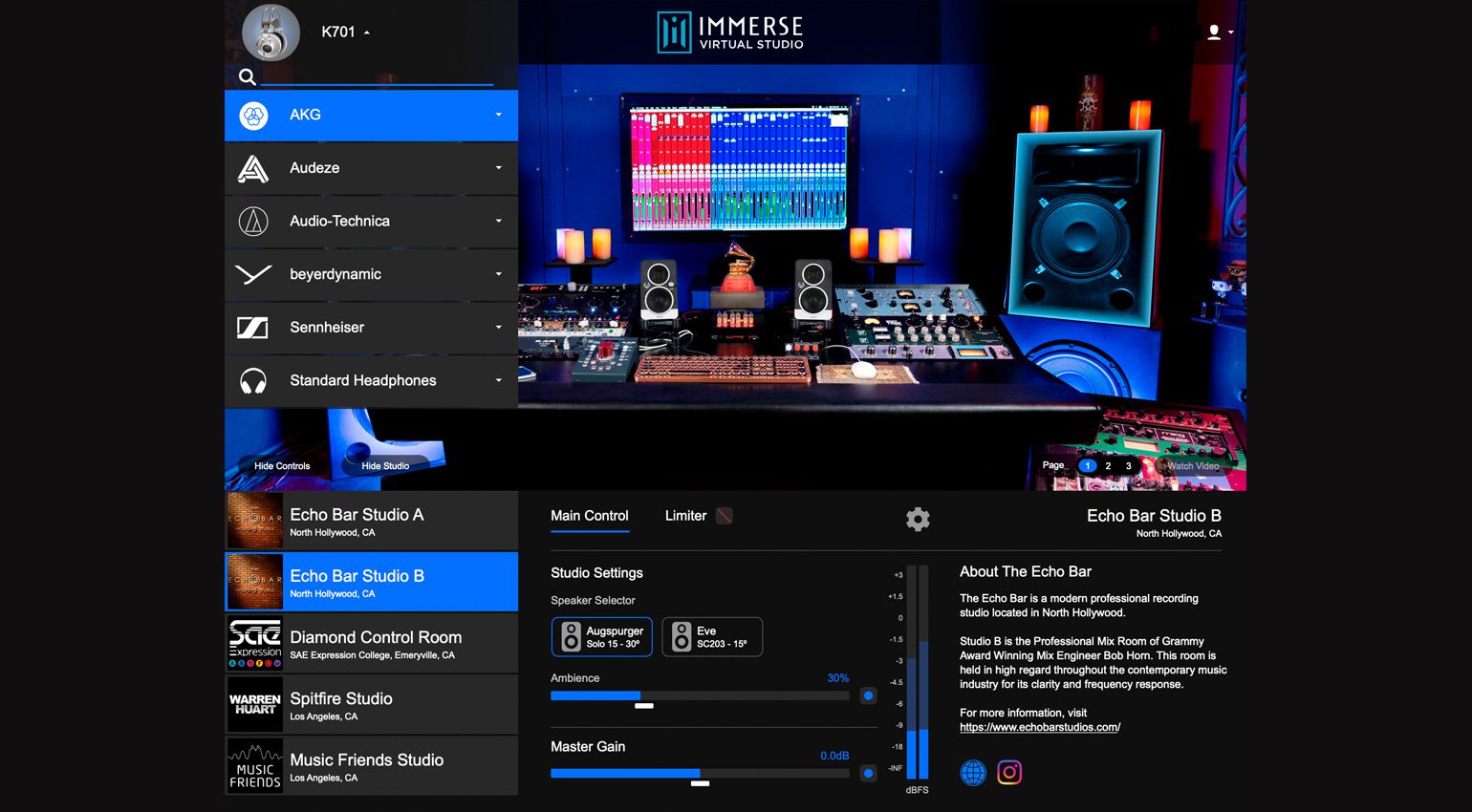
Task: Select Music Friends Studio
Action: (x=371, y=766)
